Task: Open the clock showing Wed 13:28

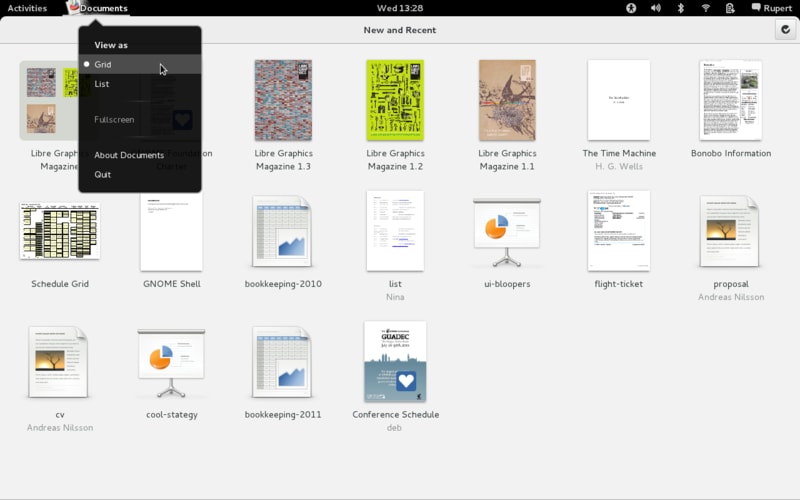Action: point(399,8)
